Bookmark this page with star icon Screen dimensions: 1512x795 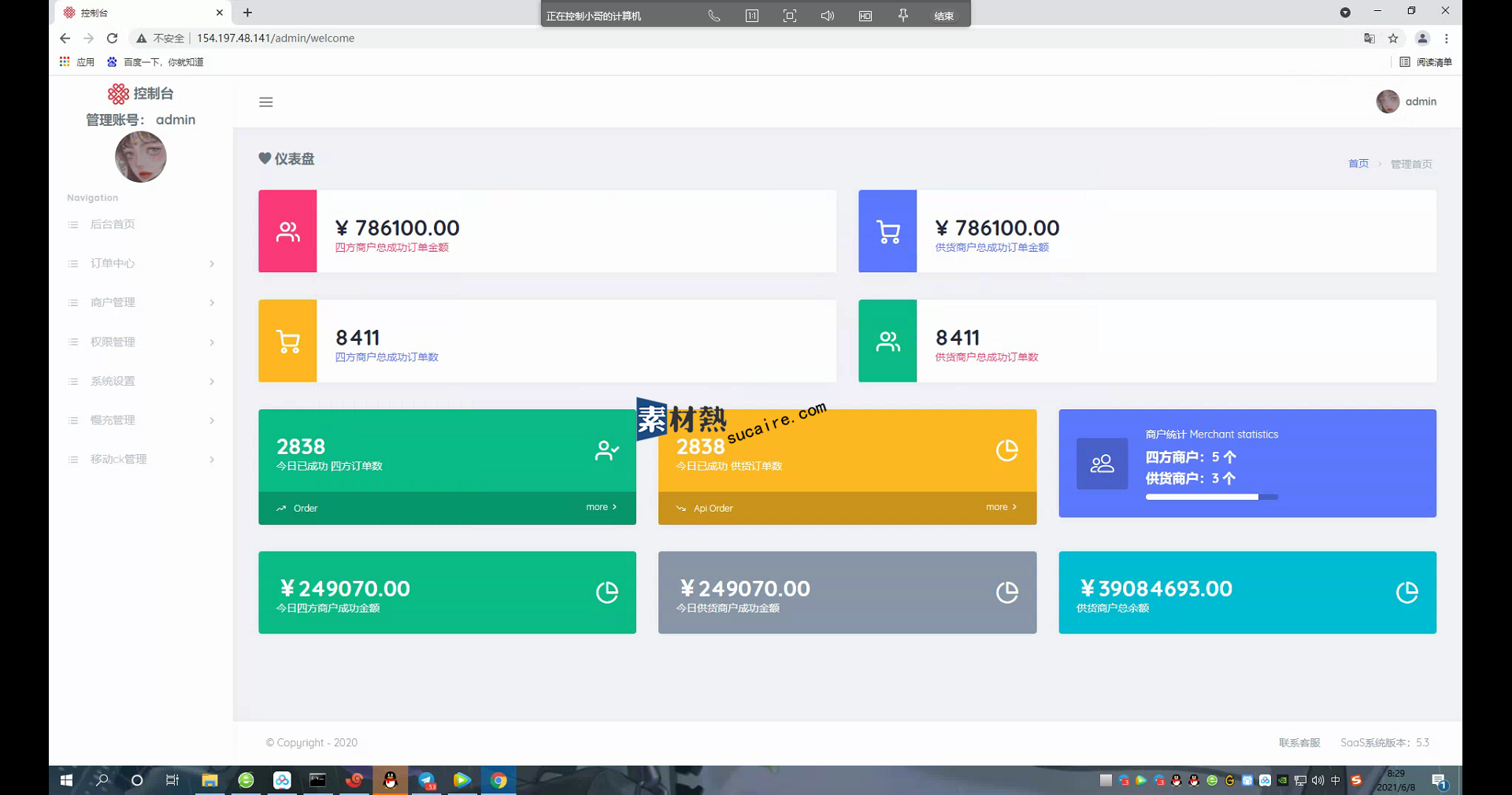click(1393, 38)
